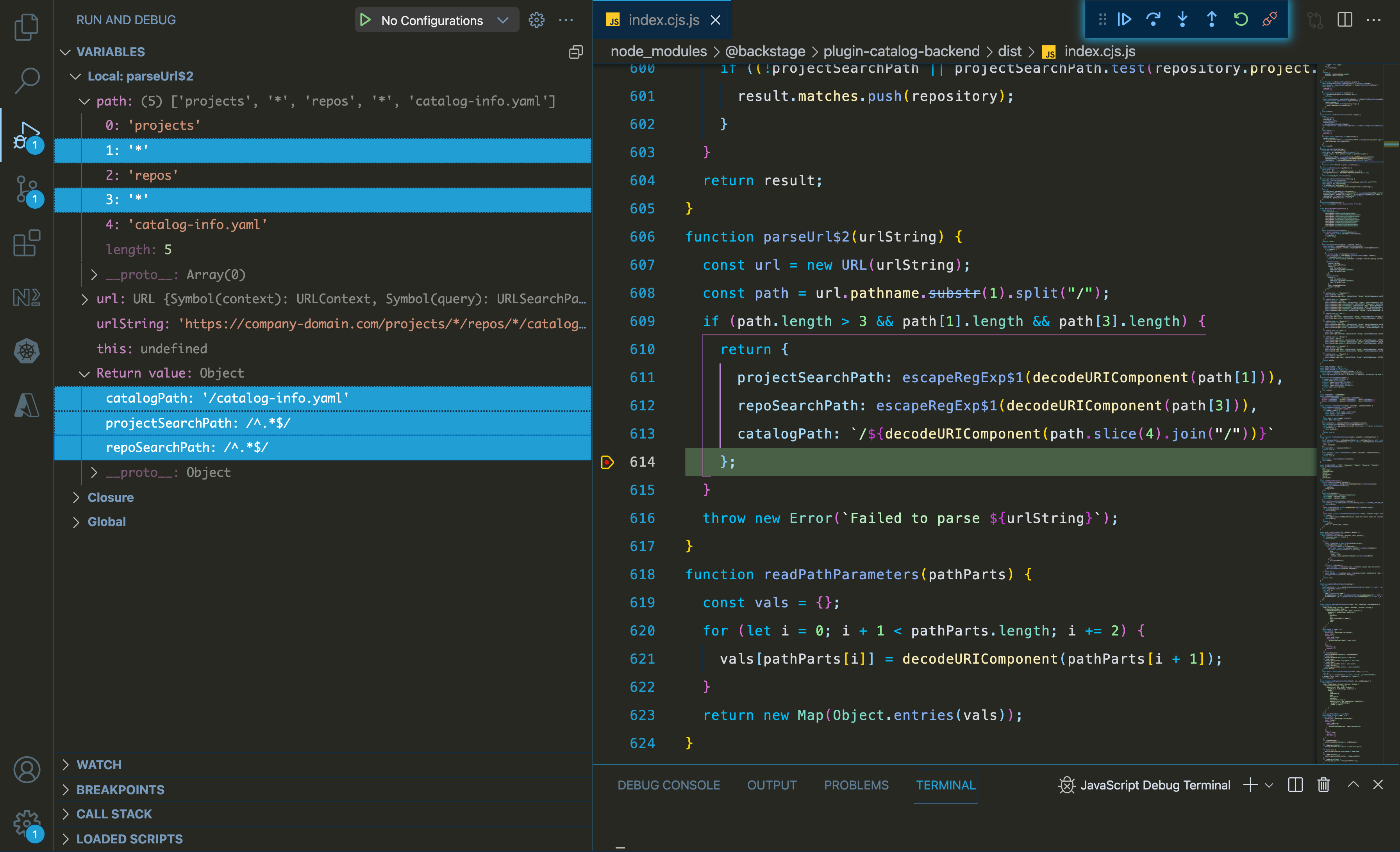Viewport: 1400px width, 852px height.
Task: Open Source Control view in activity bar
Action: point(26,189)
